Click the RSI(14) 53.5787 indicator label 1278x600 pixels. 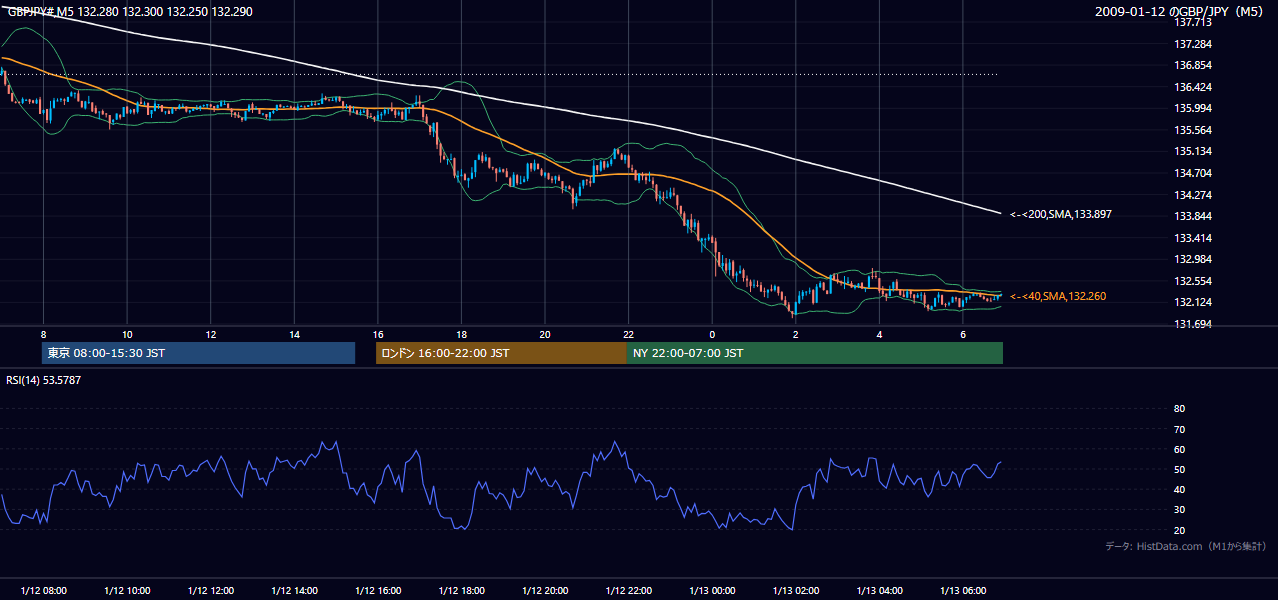tap(44, 380)
